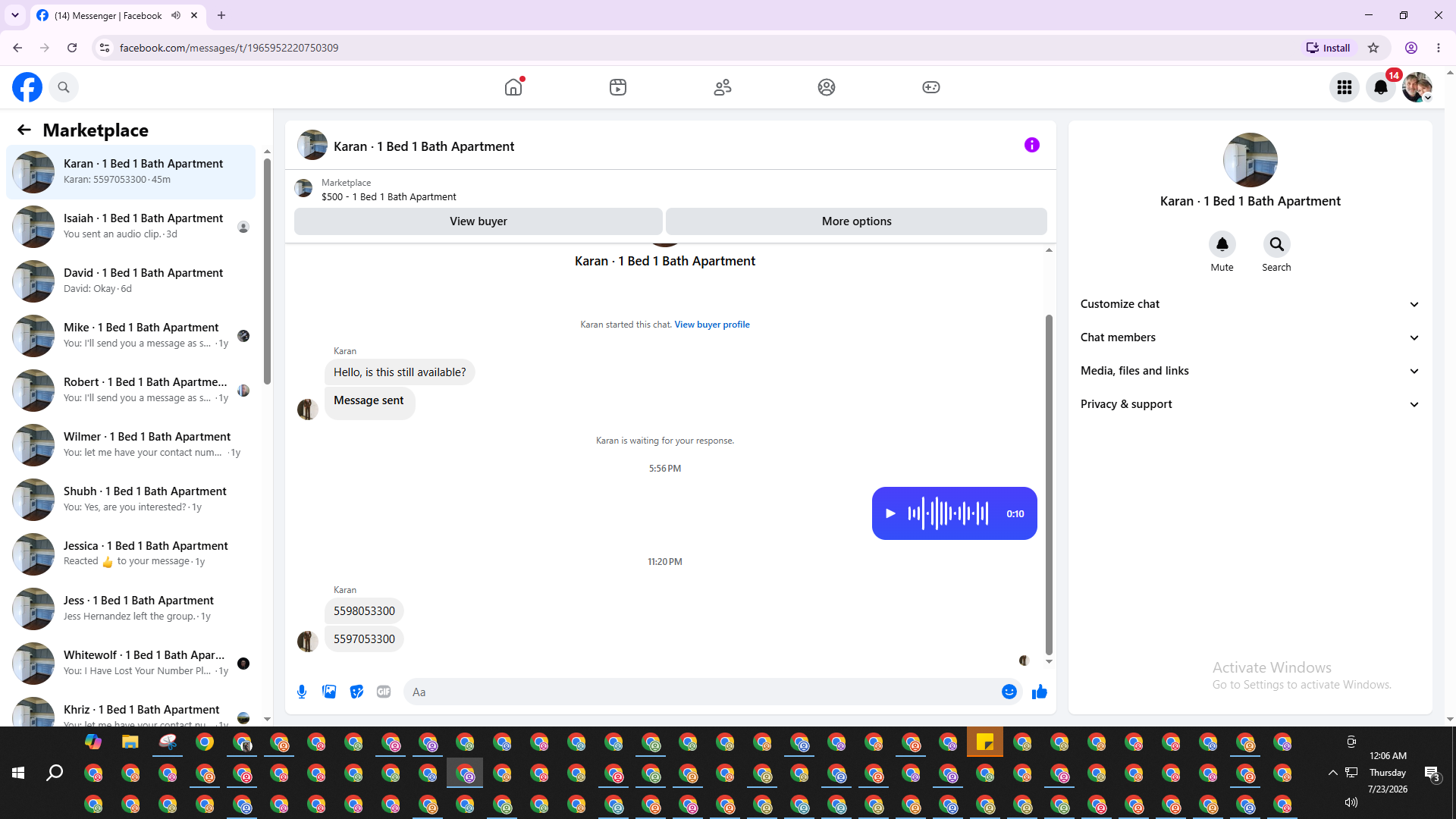
Task: Click the conversation scrollbar
Action: pos(1049,484)
